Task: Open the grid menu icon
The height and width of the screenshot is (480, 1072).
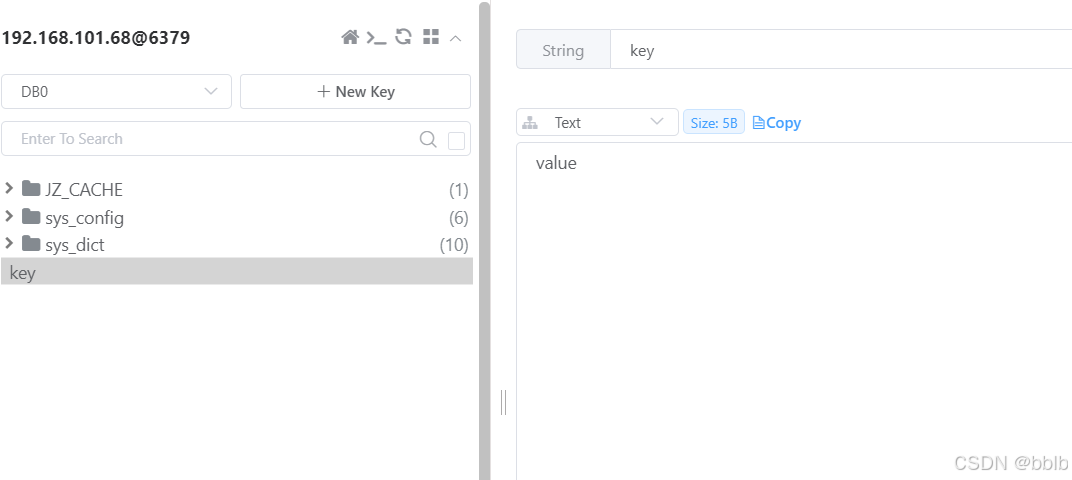Action: click(x=431, y=37)
